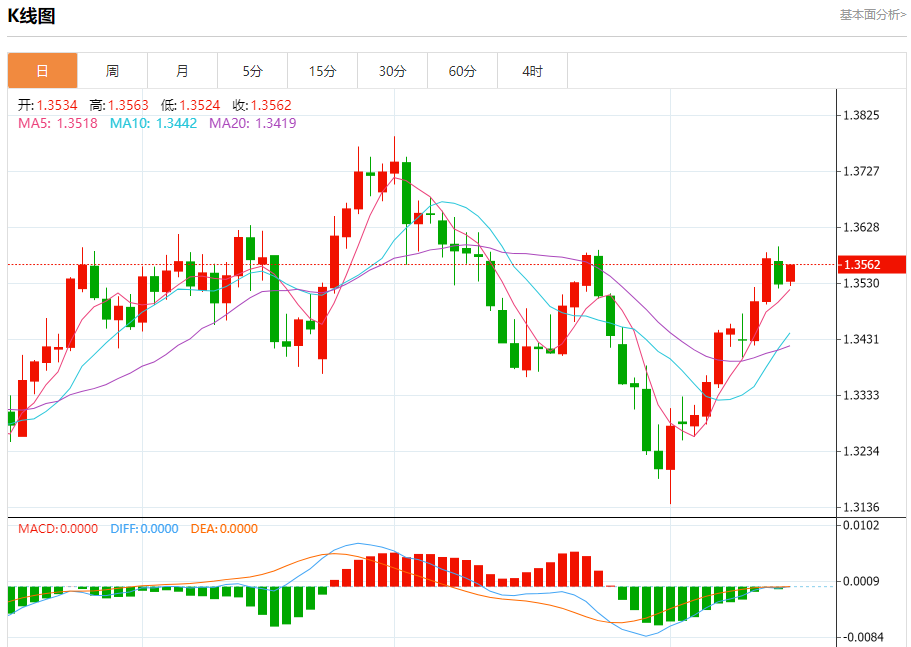The width and height of the screenshot is (911, 647).
Task: Open the 4时 interval tab
Action: click(532, 71)
